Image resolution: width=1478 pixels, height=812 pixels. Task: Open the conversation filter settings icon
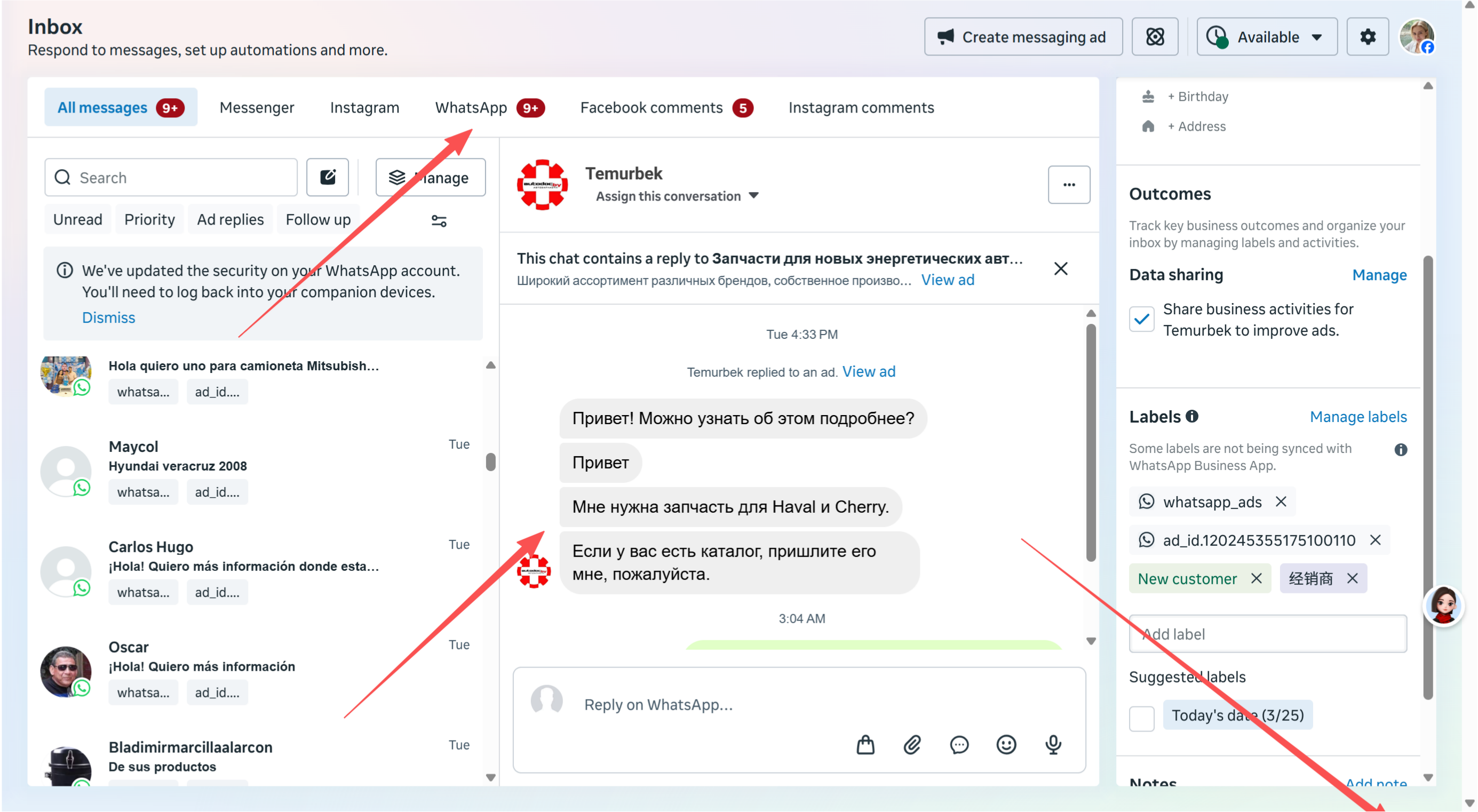tap(439, 221)
